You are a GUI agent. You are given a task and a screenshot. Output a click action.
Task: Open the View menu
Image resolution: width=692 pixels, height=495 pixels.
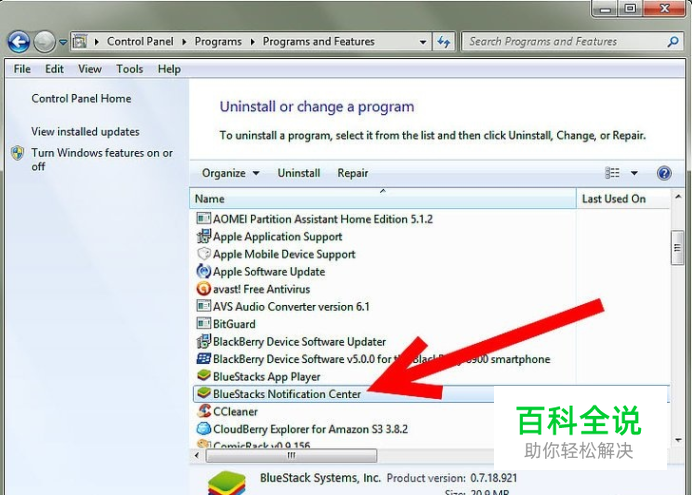click(90, 69)
